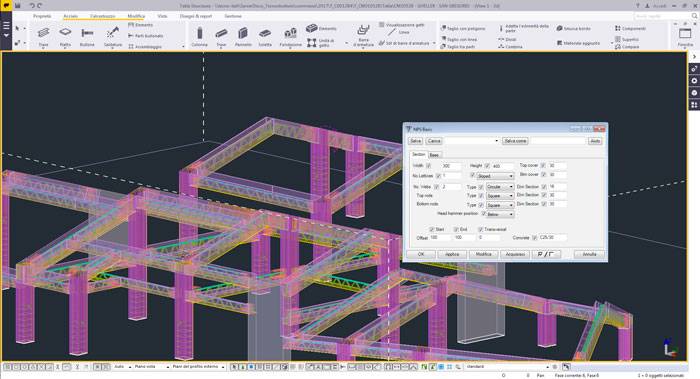This screenshot has width=700, height=379.
Task: Switch to the Section tab in the dialog
Action: pyautogui.click(x=418, y=154)
